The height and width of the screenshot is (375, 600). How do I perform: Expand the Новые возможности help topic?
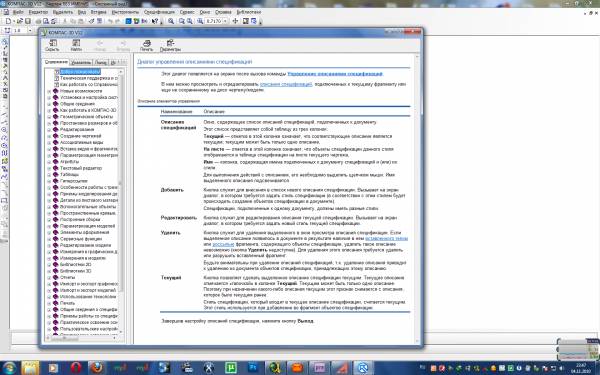(x=49, y=91)
